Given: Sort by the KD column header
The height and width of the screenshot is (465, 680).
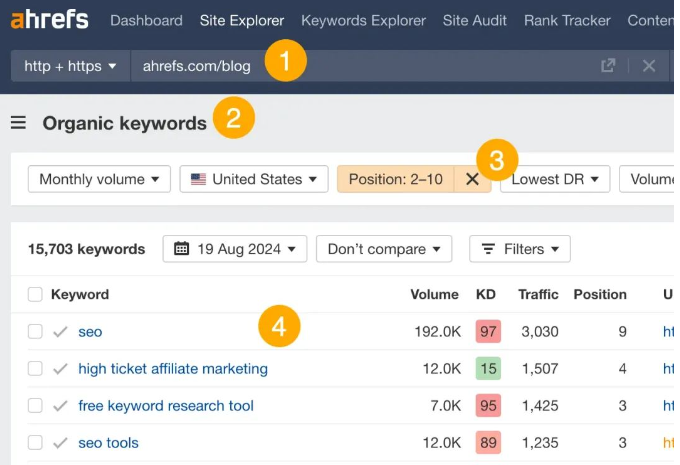Looking at the screenshot, I should click(486, 294).
